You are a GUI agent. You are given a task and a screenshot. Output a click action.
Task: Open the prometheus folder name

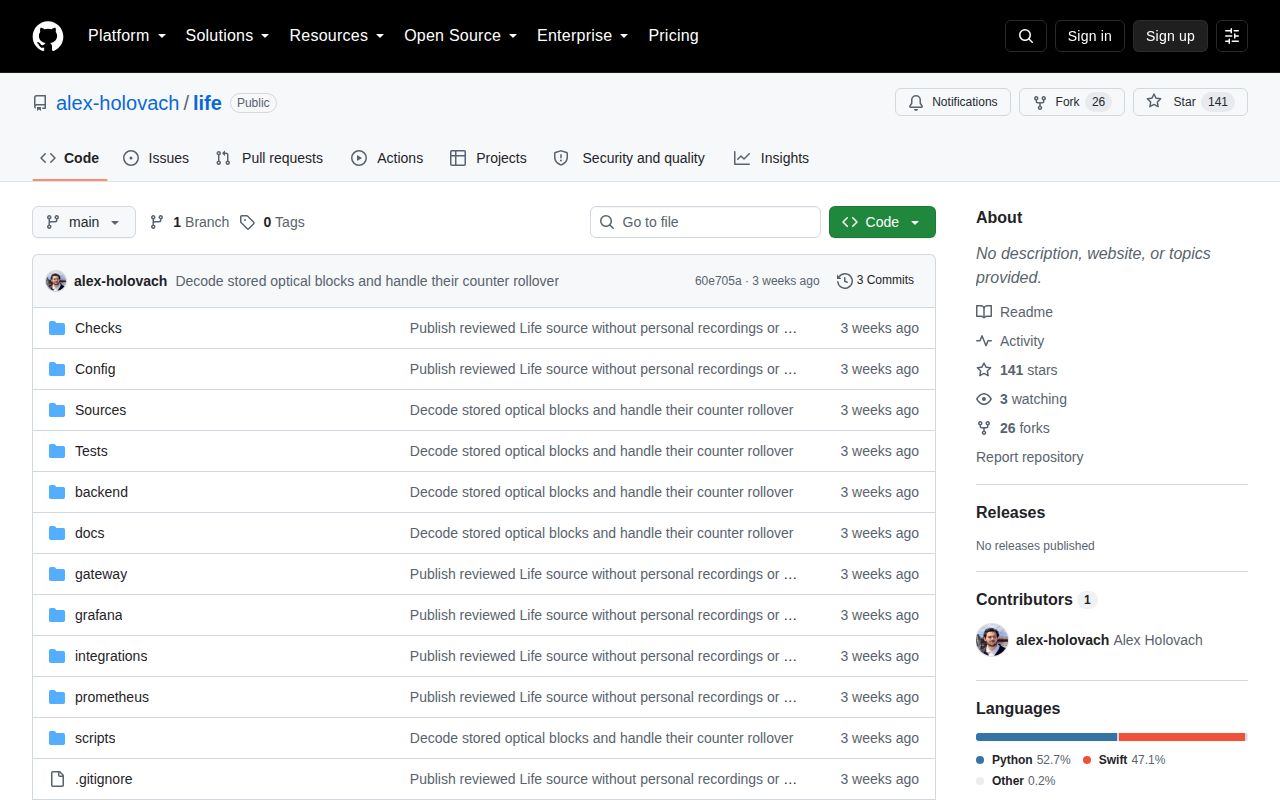click(112, 697)
